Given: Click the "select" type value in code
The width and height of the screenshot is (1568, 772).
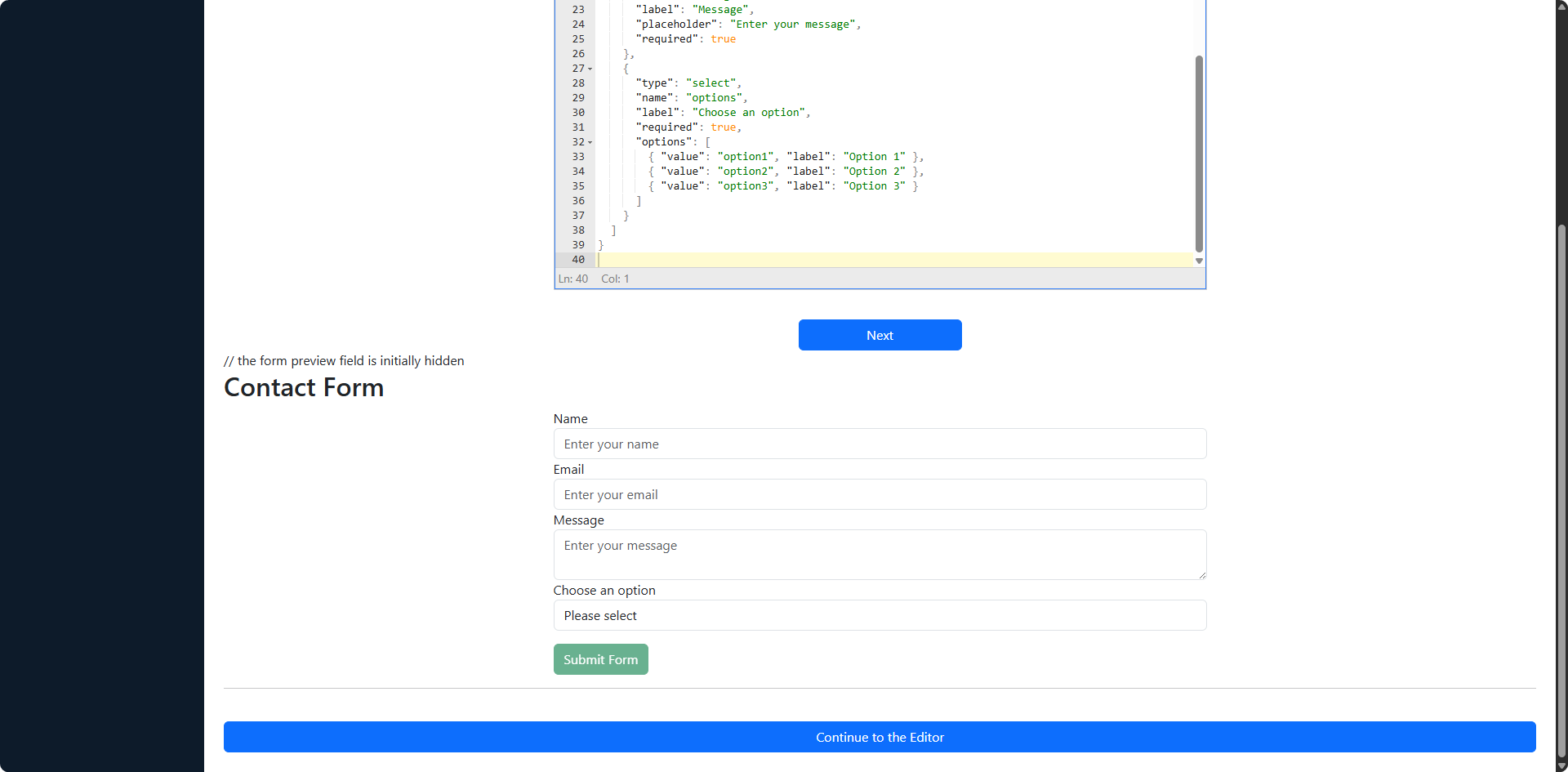Looking at the screenshot, I should pos(710,83).
